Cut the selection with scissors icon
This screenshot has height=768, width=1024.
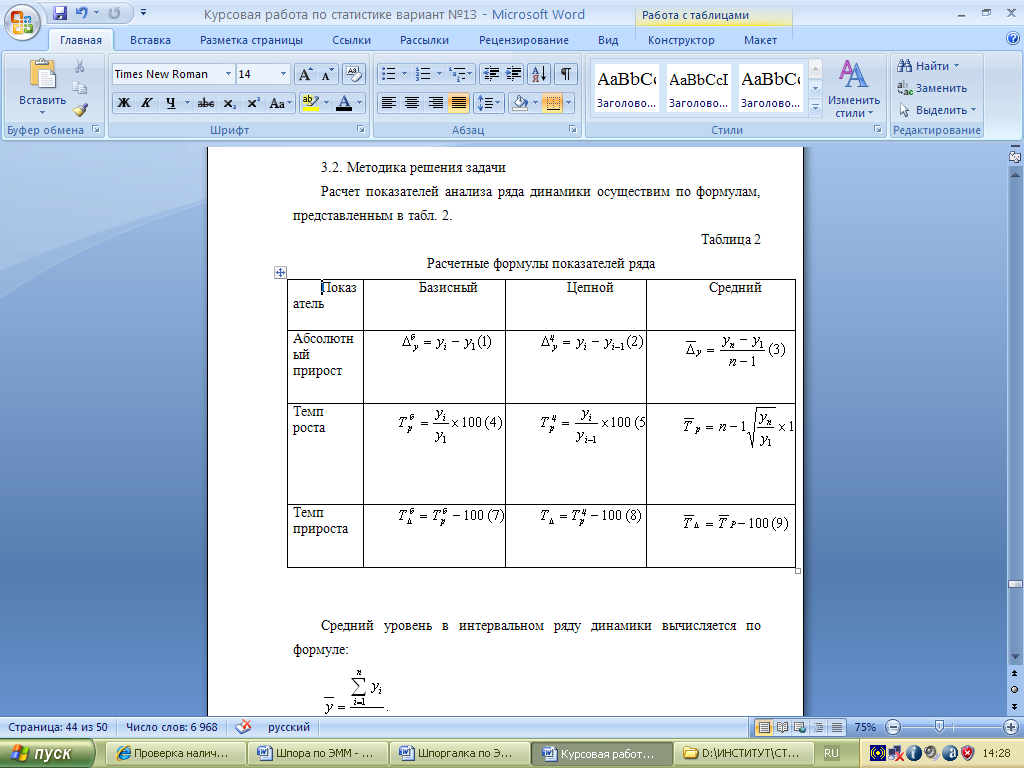[80, 66]
